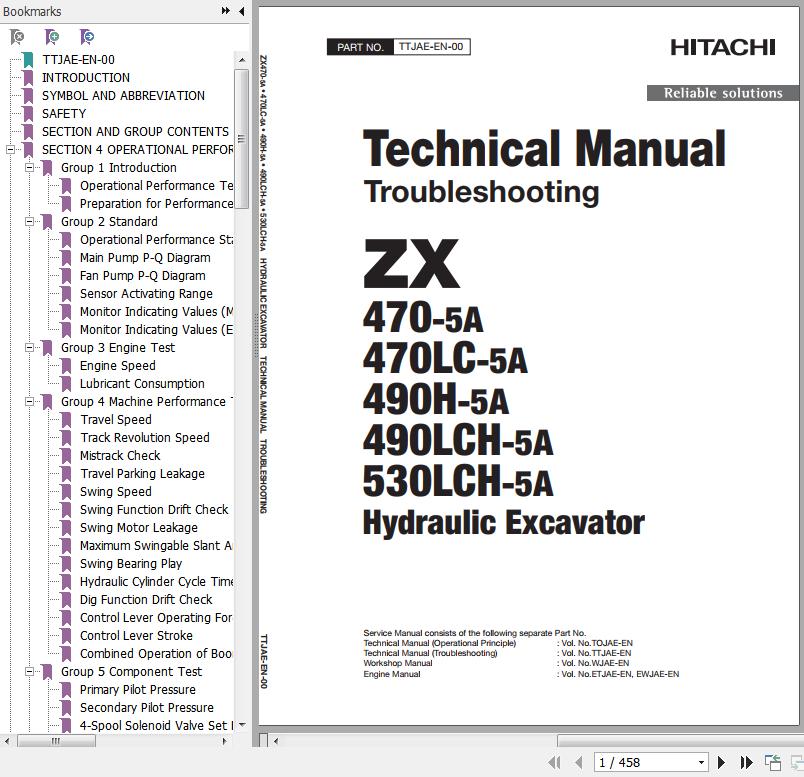
Task: Click the page layout icon in status bar
Action: tap(773, 762)
